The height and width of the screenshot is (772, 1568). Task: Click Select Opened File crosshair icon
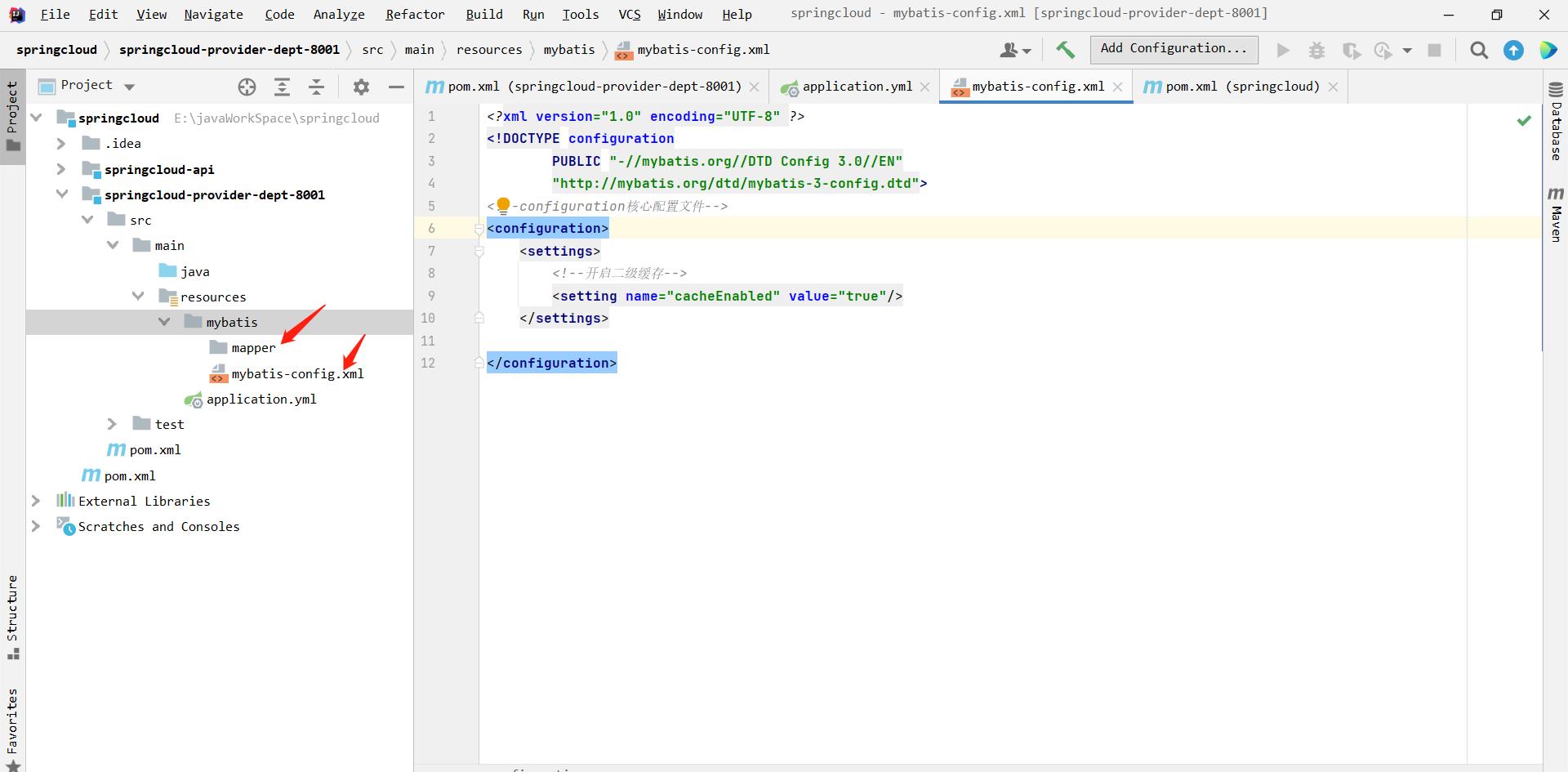coord(247,87)
